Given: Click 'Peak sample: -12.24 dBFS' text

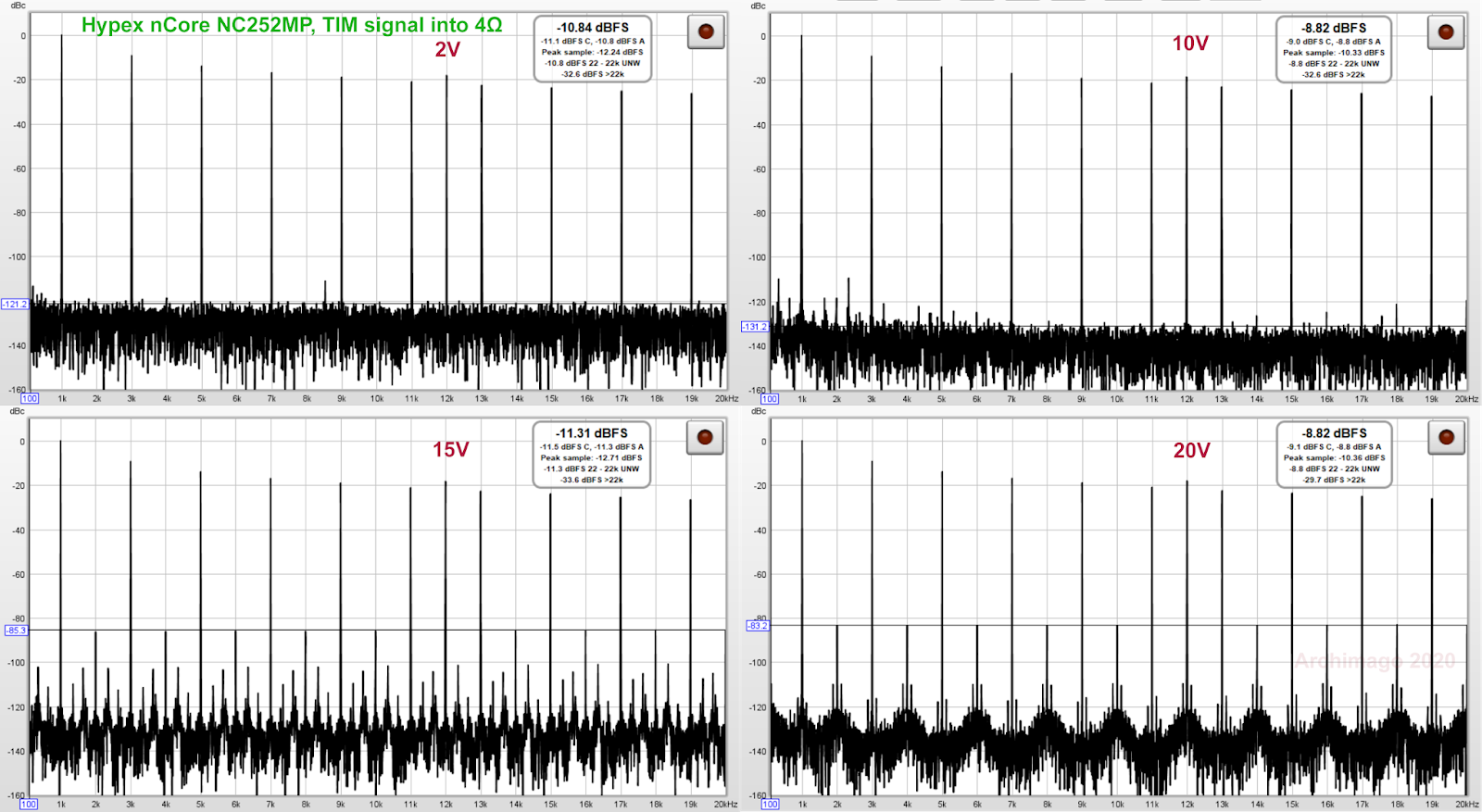Looking at the screenshot, I should point(593,53).
